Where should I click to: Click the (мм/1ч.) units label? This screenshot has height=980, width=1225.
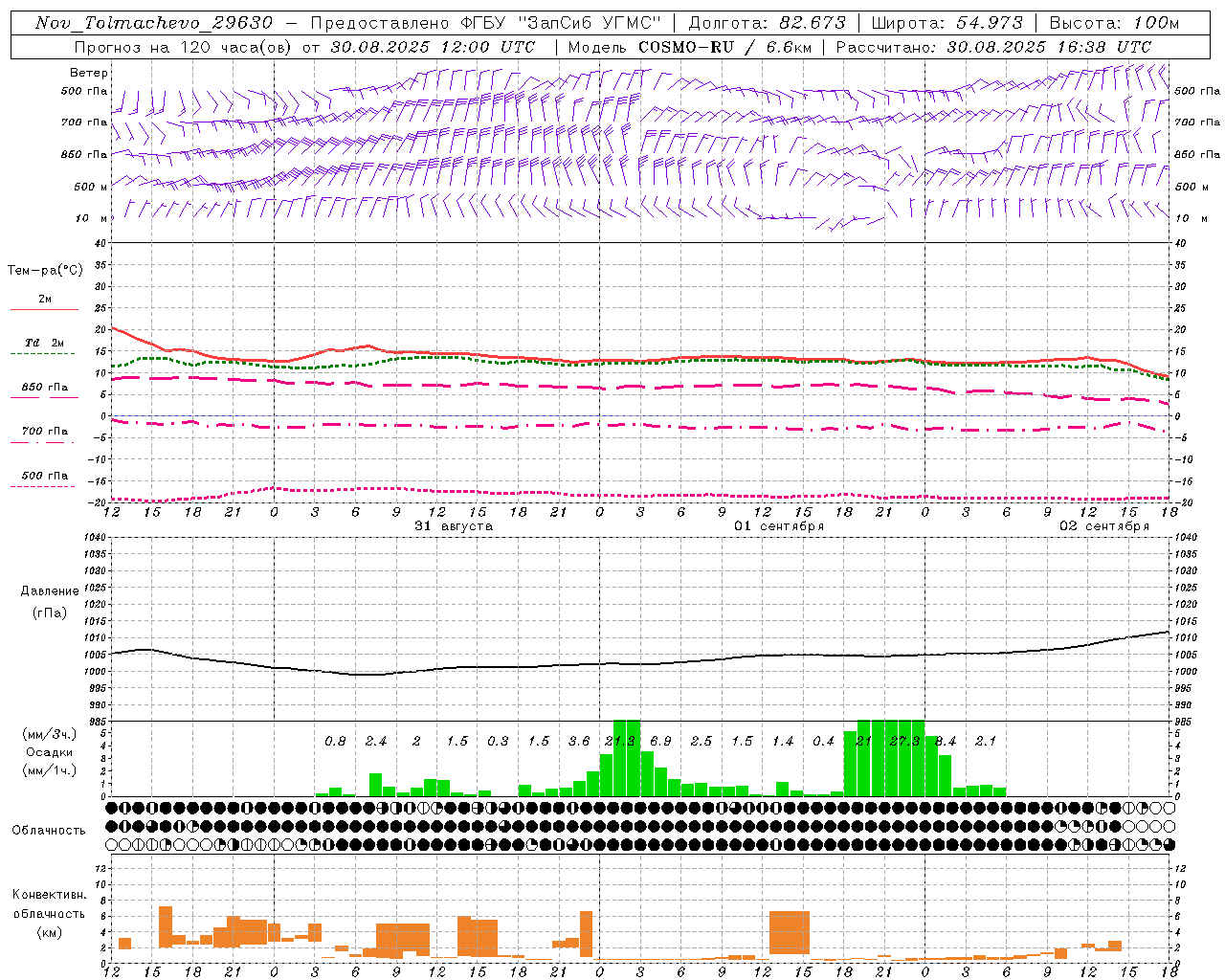pos(48,770)
